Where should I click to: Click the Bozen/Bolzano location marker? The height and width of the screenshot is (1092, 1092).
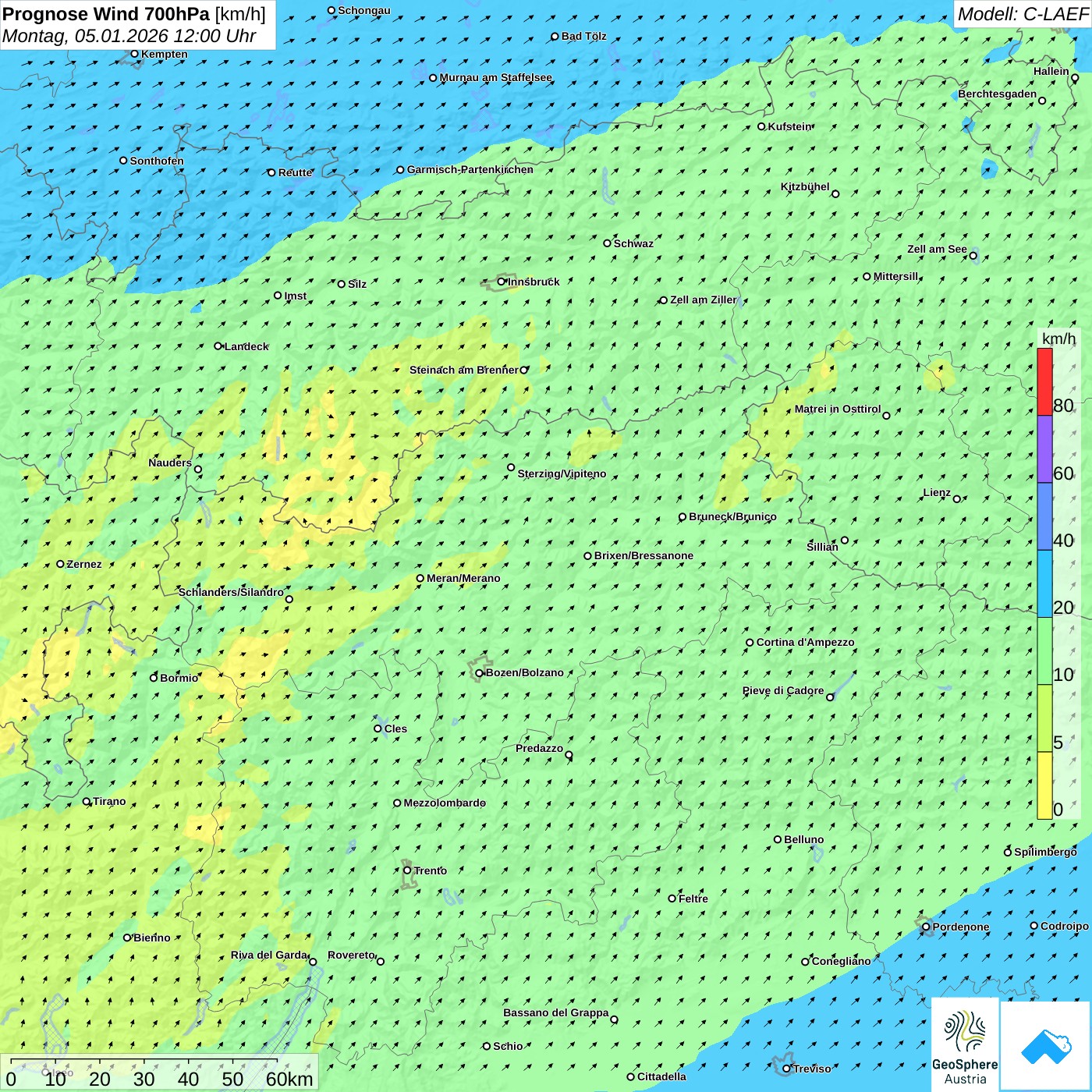click(x=480, y=673)
